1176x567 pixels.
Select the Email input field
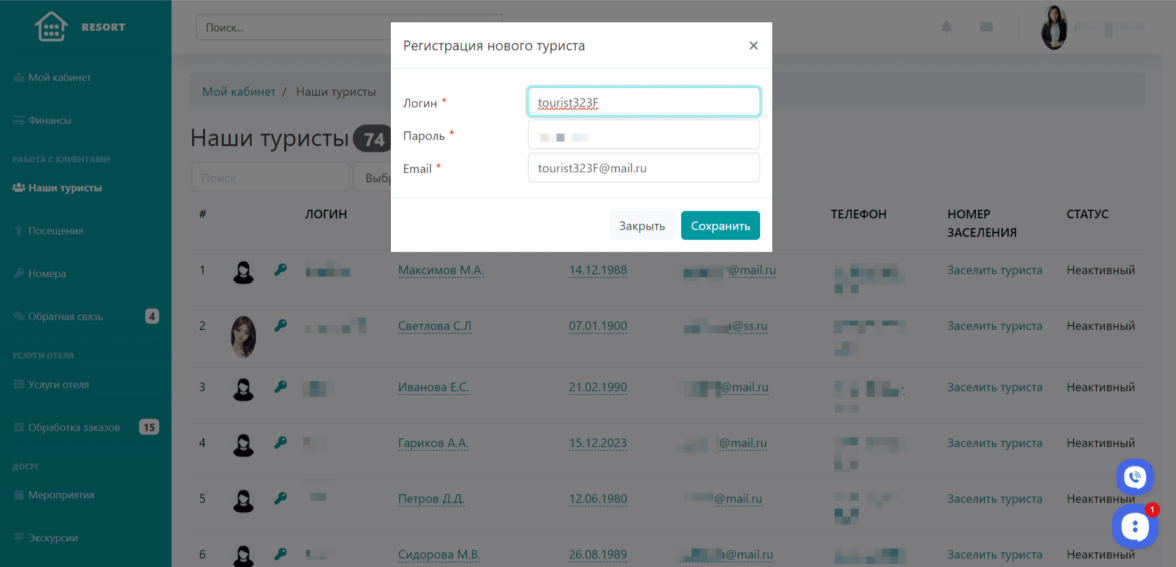click(x=643, y=168)
